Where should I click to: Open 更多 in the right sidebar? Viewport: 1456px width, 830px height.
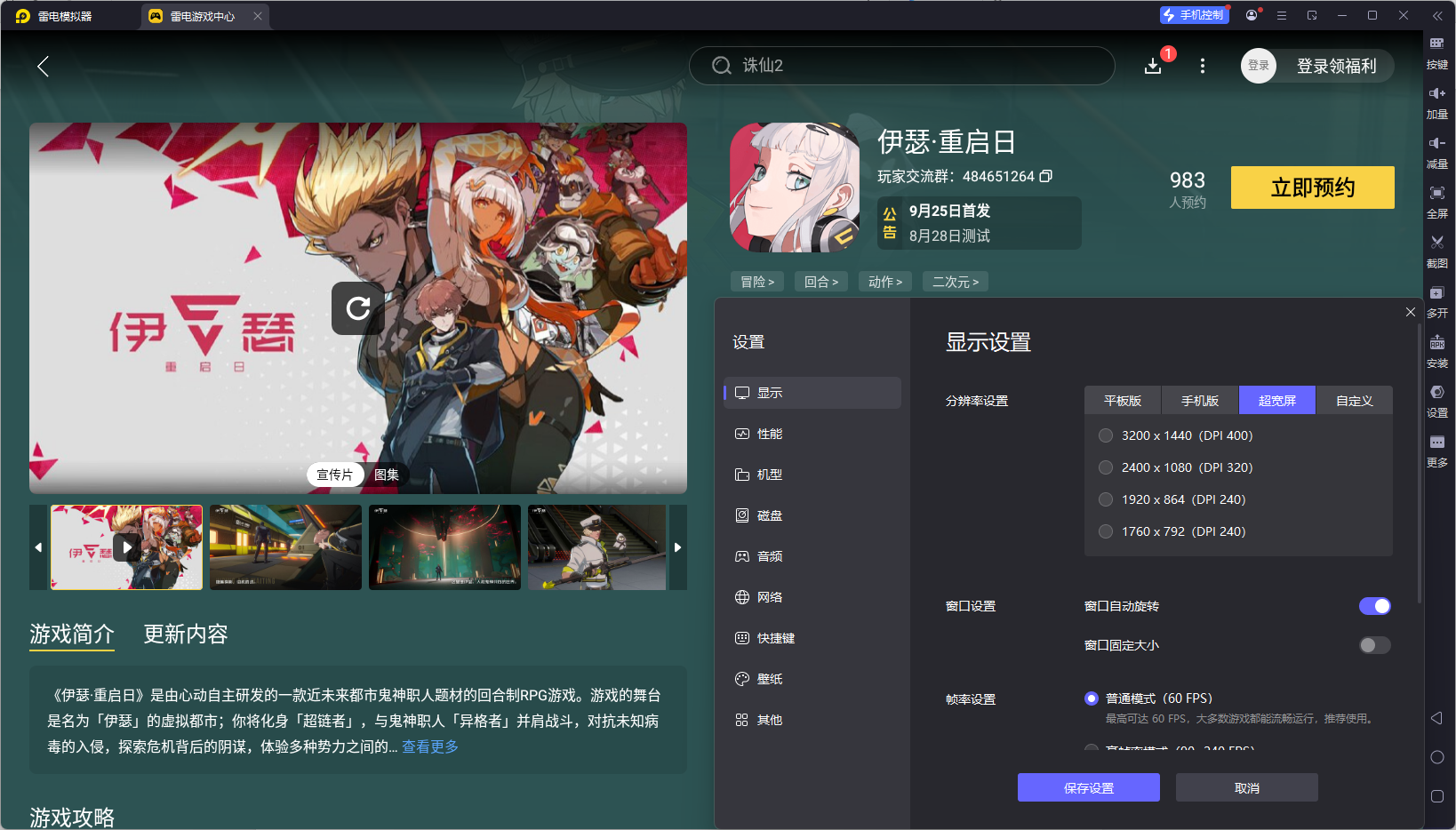coord(1436,451)
